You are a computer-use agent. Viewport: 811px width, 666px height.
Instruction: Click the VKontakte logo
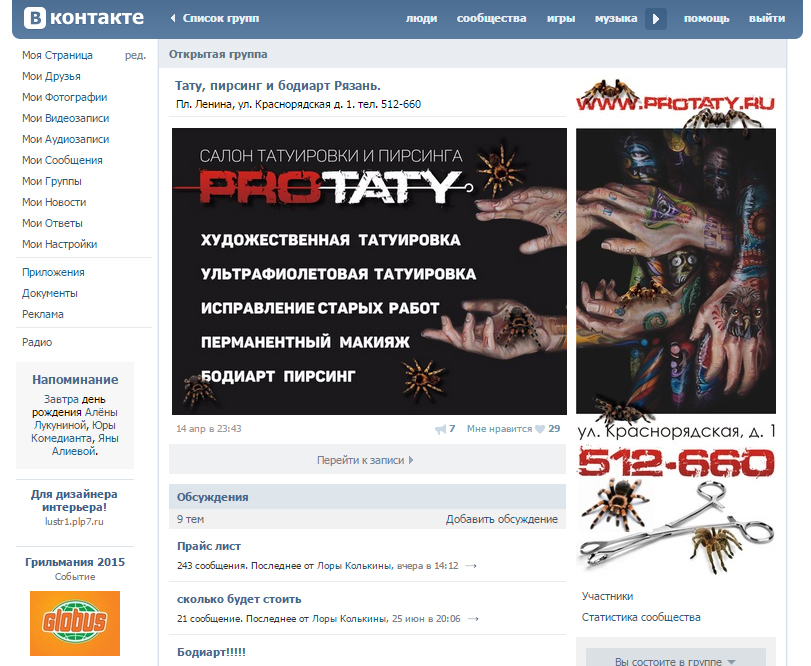pyautogui.click(x=84, y=18)
